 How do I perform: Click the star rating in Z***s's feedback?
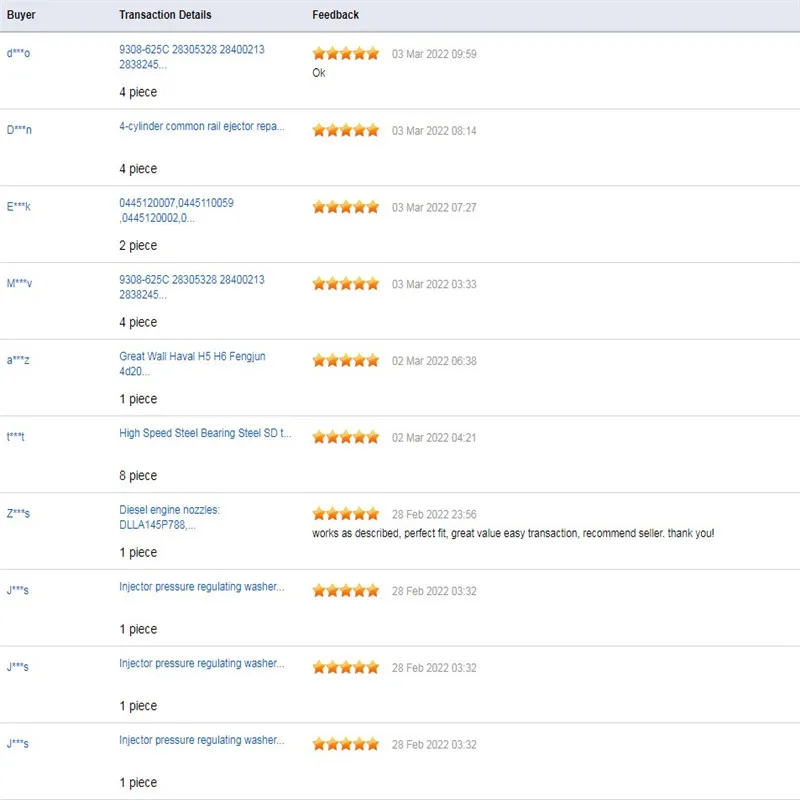pos(345,514)
